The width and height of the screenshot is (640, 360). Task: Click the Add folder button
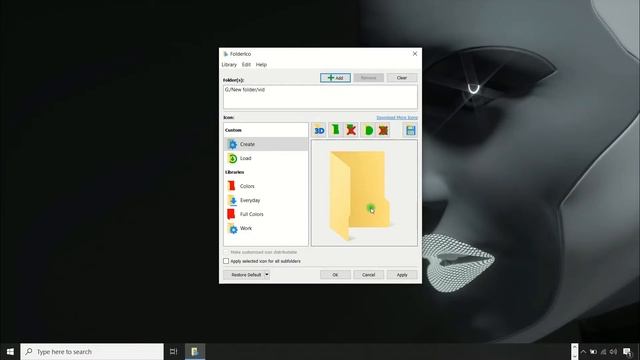[x=336, y=78]
